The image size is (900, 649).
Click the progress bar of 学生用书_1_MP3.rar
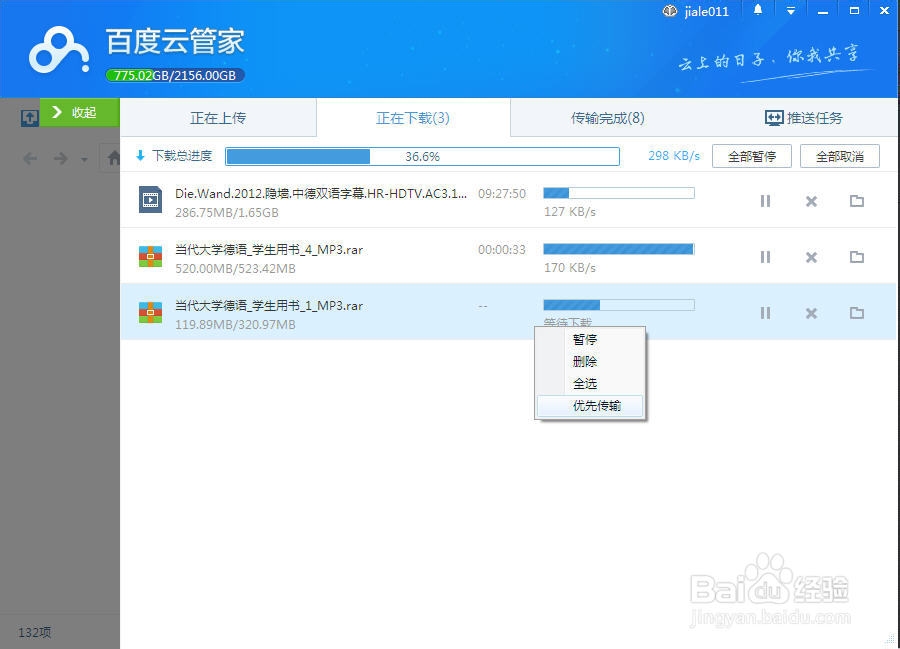click(619, 305)
